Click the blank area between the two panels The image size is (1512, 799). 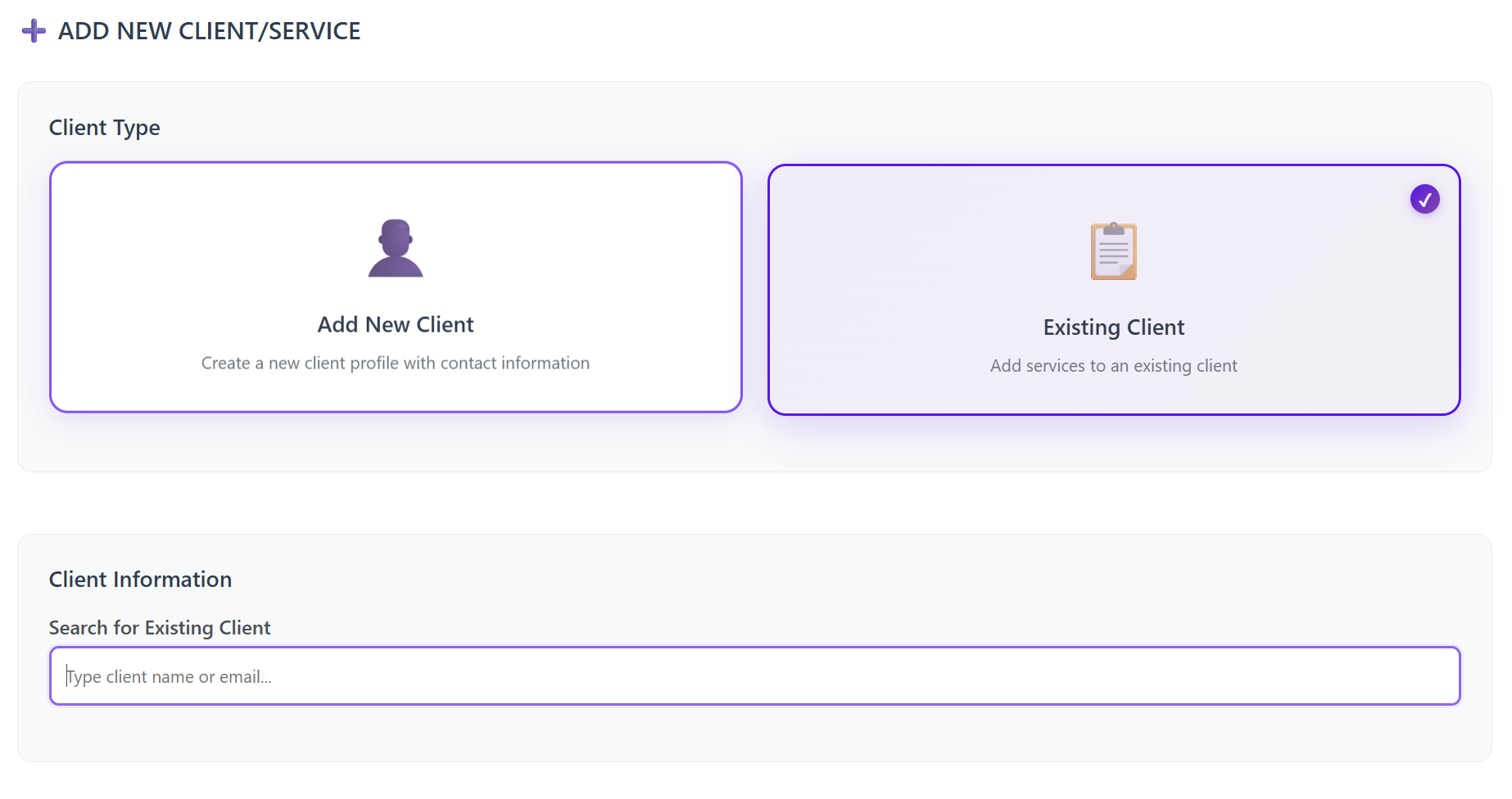pyautogui.click(x=754, y=503)
